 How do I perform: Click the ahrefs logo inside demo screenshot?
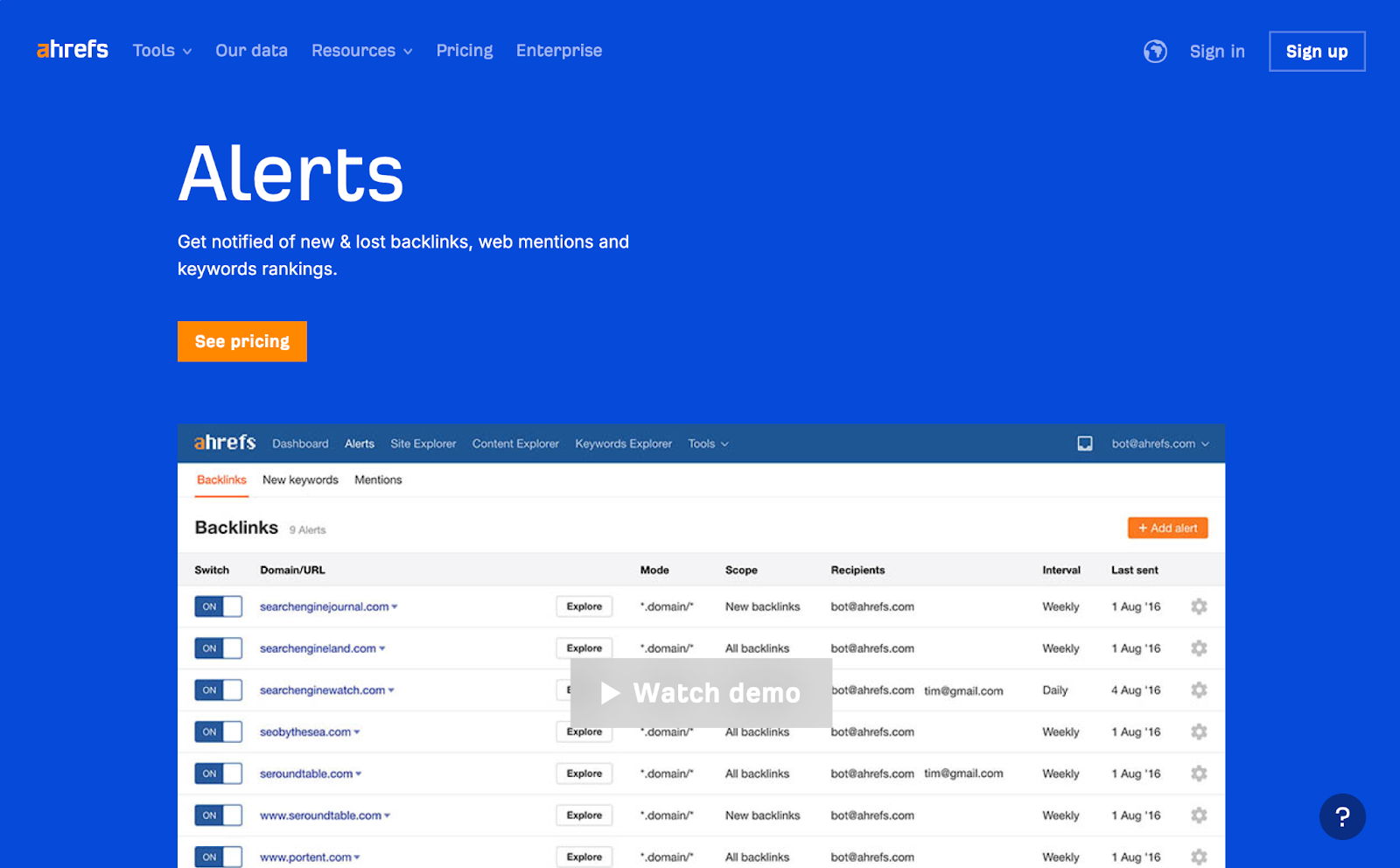[x=225, y=443]
